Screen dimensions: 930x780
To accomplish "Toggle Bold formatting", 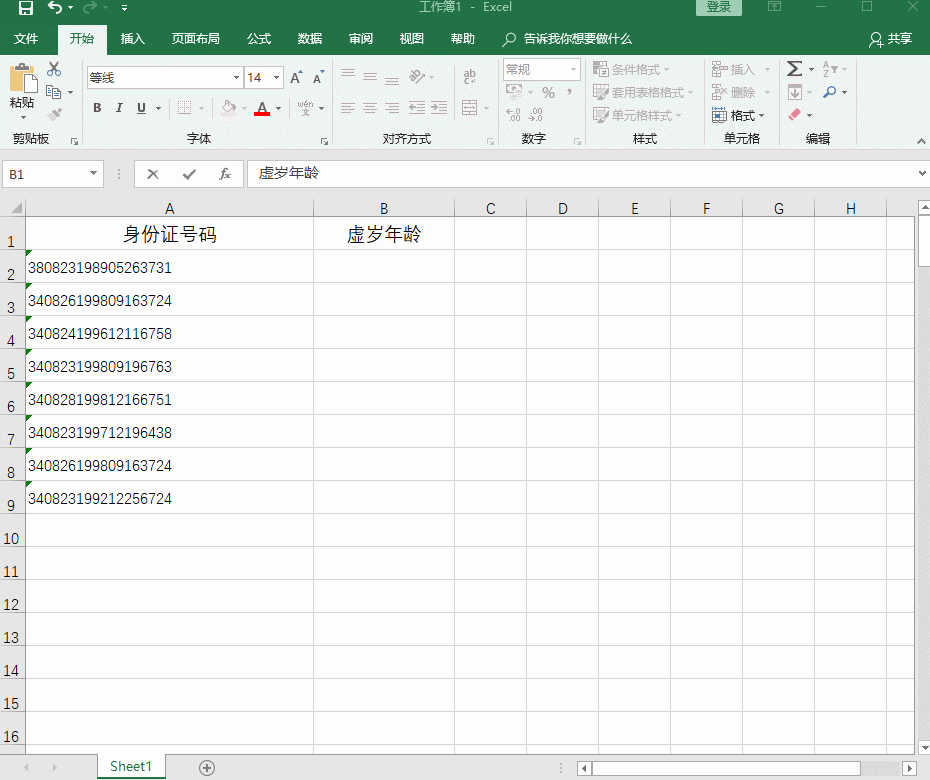I will tap(97, 108).
